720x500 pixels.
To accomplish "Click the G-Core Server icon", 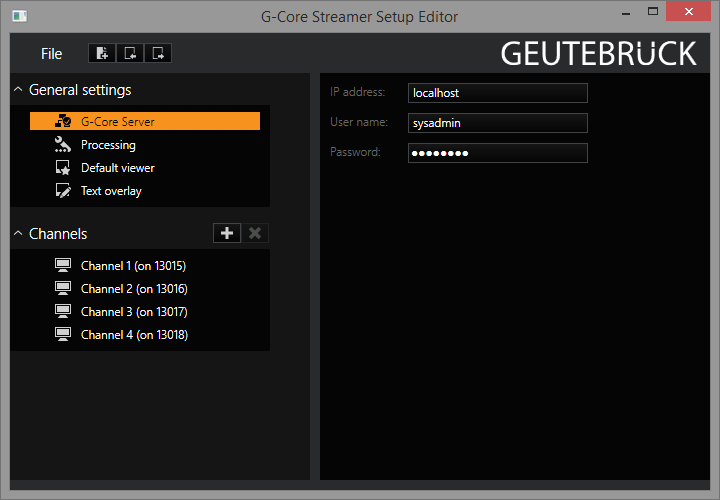I will [63, 121].
